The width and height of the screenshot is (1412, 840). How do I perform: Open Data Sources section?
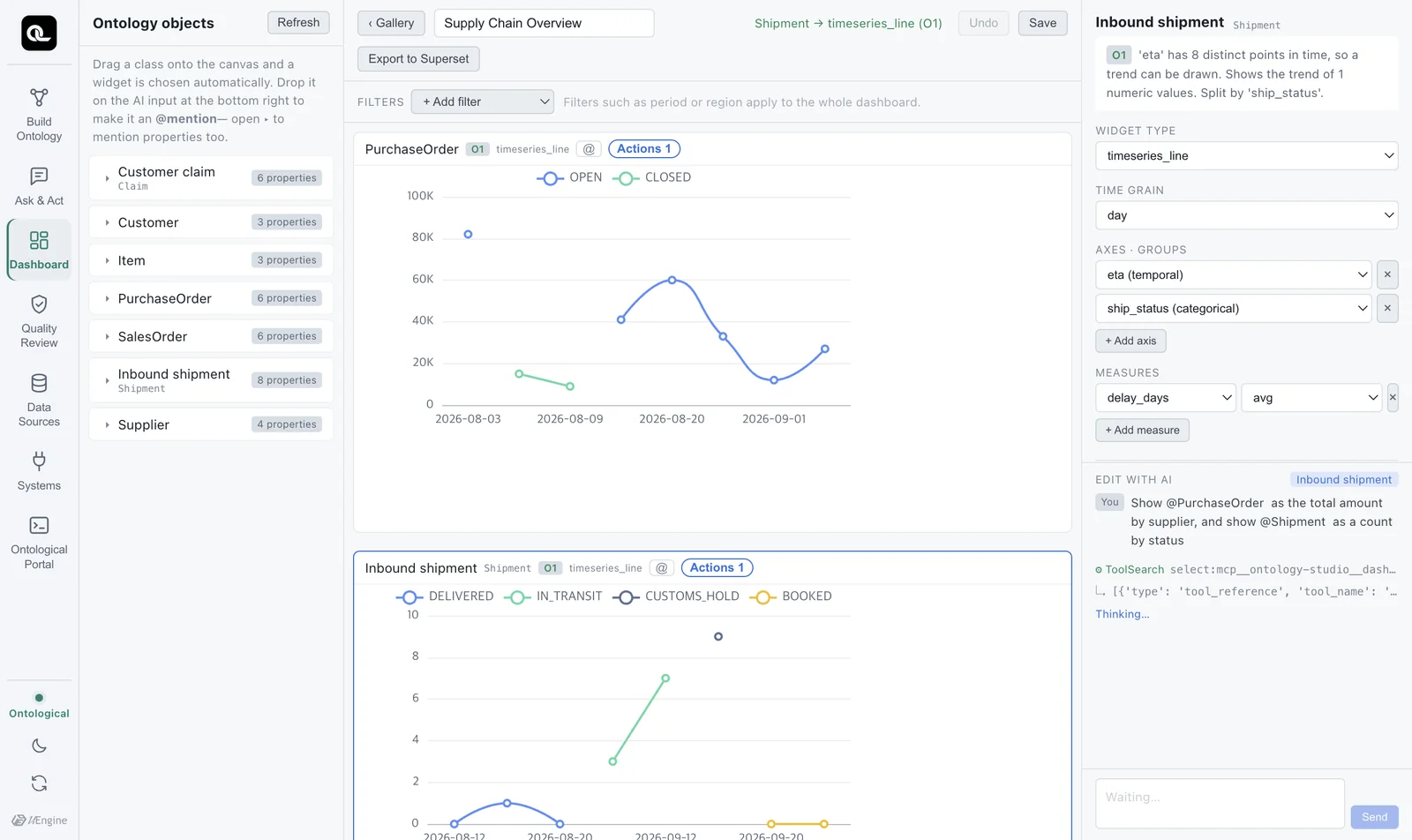pos(39,400)
